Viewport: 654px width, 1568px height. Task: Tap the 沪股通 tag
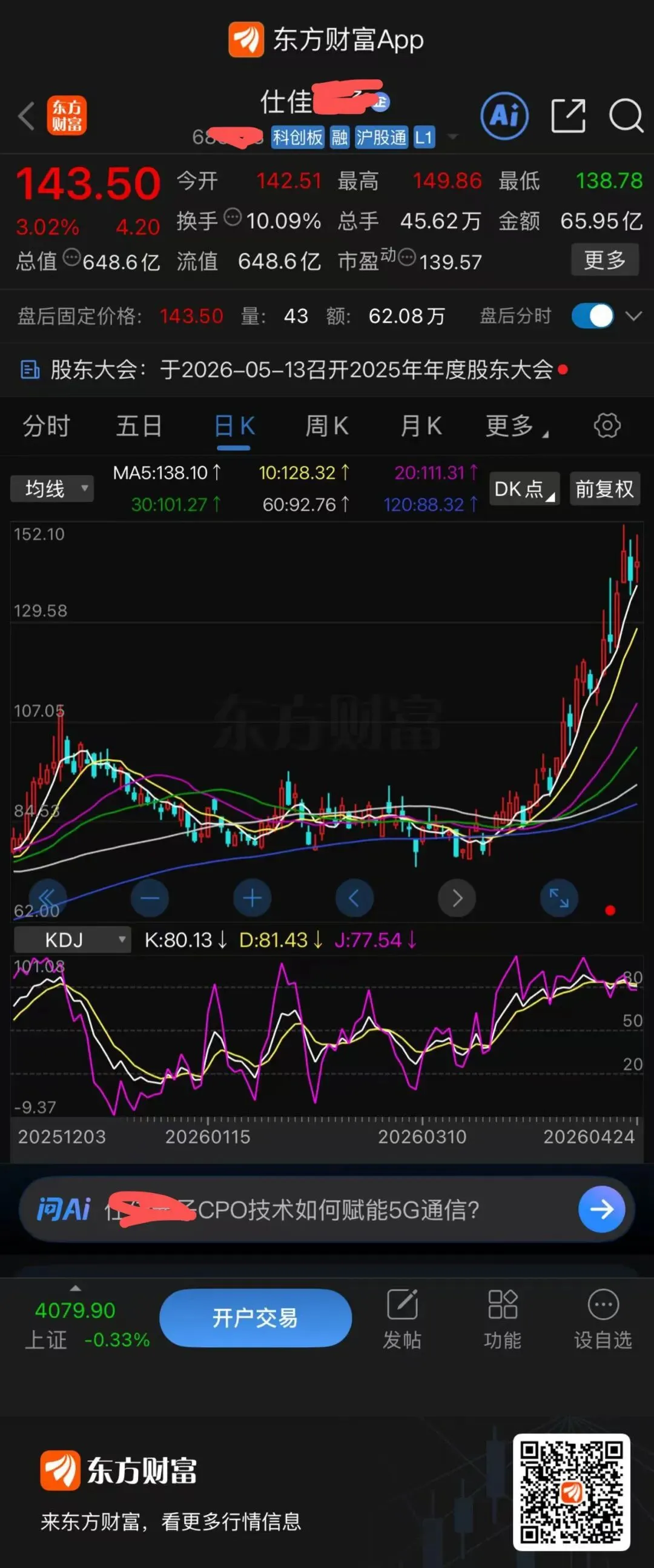[x=381, y=138]
